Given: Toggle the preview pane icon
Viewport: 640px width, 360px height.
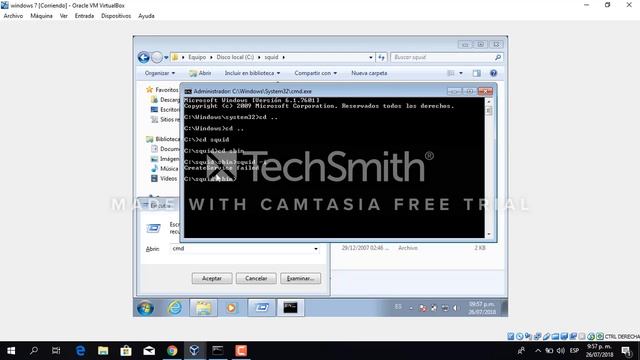Looking at the screenshot, I should (476, 73).
